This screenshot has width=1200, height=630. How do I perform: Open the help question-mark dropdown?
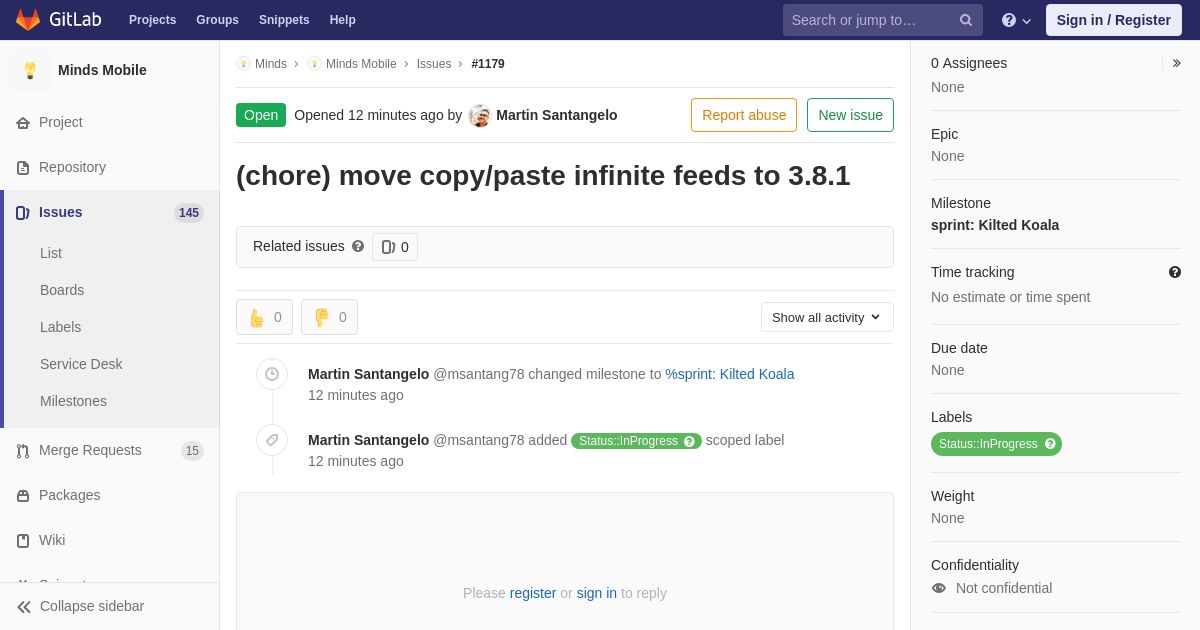[x=1016, y=20]
